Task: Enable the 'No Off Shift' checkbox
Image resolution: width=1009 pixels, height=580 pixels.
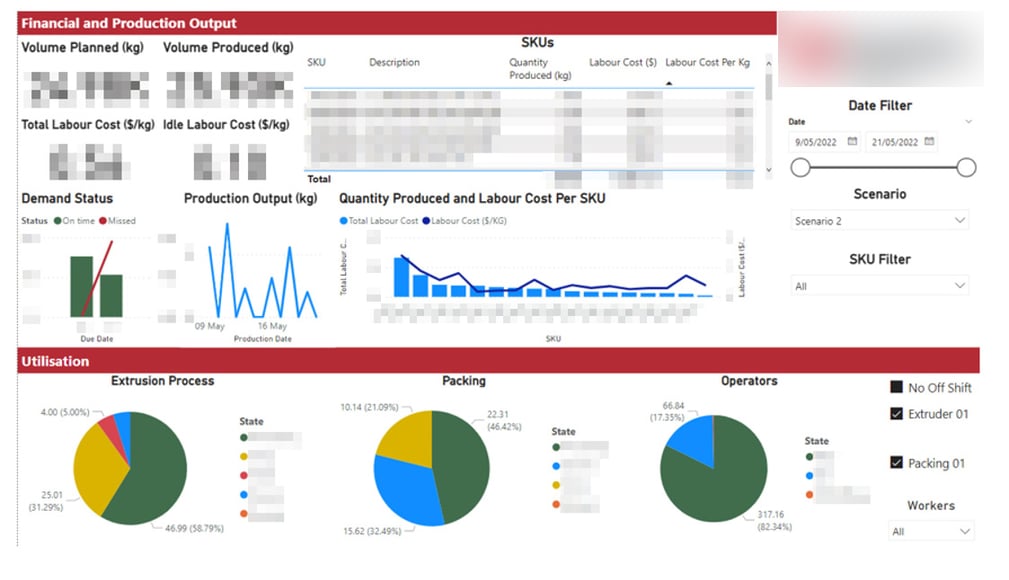Action: tap(895, 387)
